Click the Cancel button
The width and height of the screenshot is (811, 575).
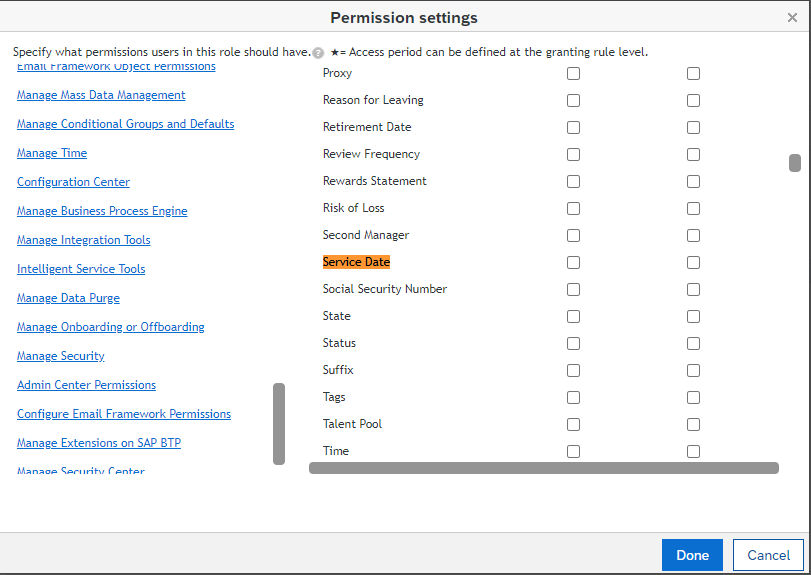pyautogui.click(x=768, y=555)
